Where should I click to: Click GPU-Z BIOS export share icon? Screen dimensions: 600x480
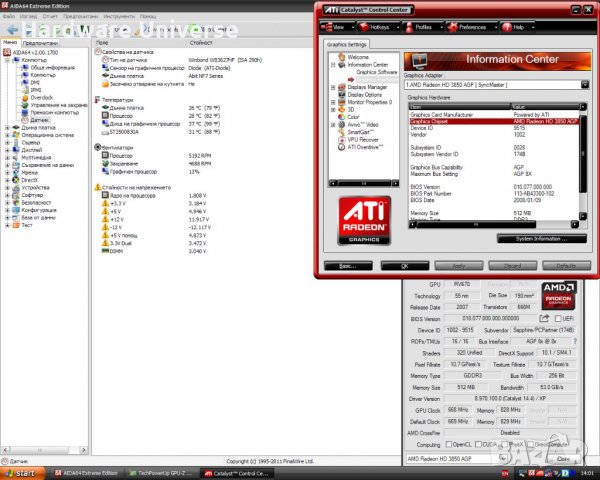[x=544, y=318]
